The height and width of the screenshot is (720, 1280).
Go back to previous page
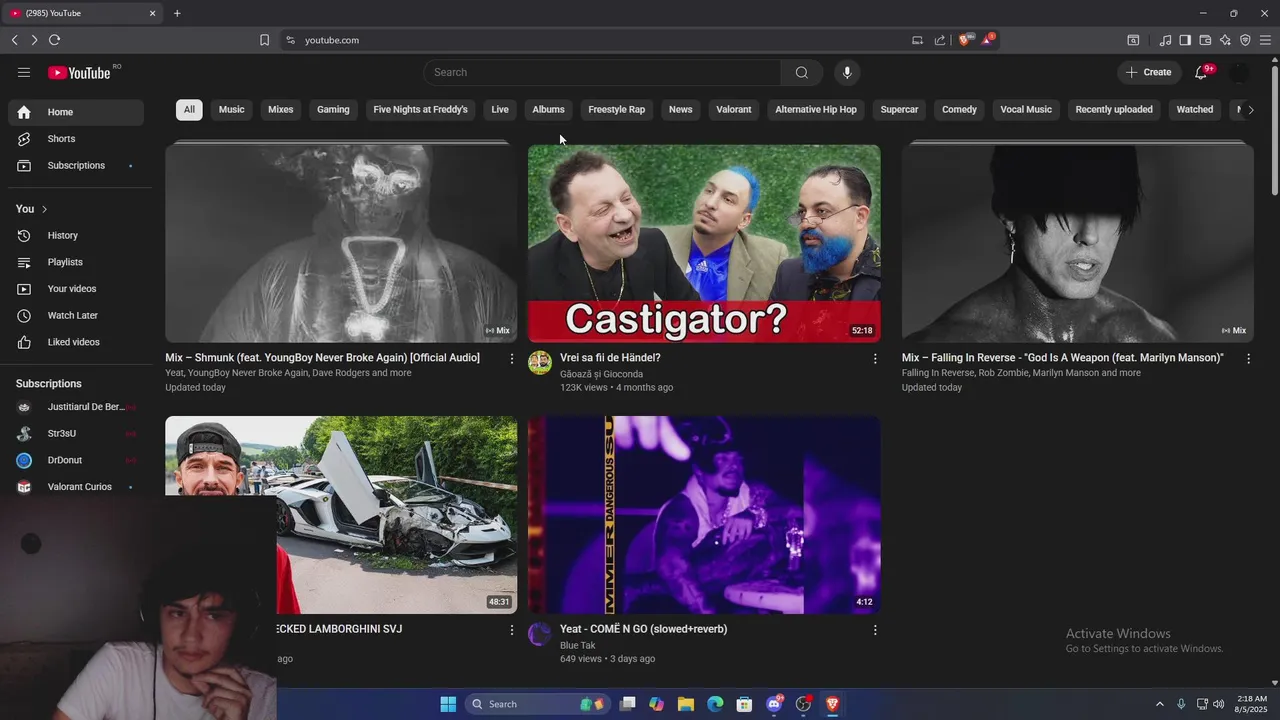14,40
